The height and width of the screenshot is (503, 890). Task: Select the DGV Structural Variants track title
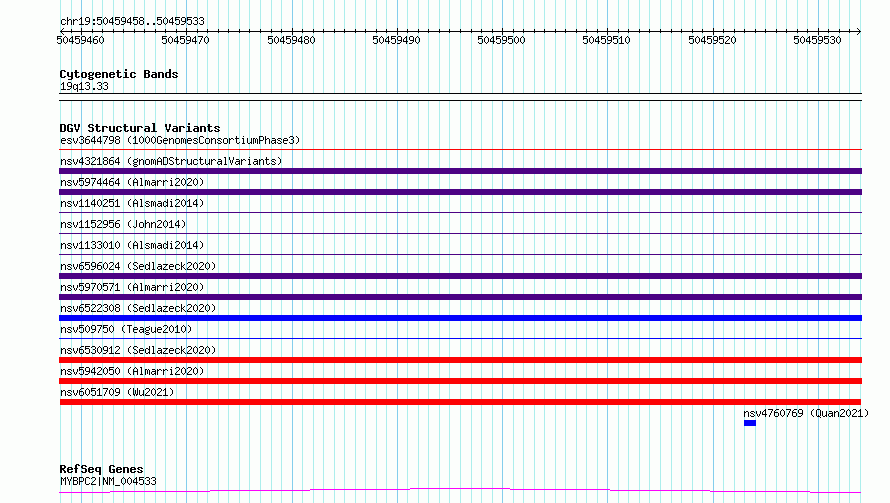click(140, 128)
